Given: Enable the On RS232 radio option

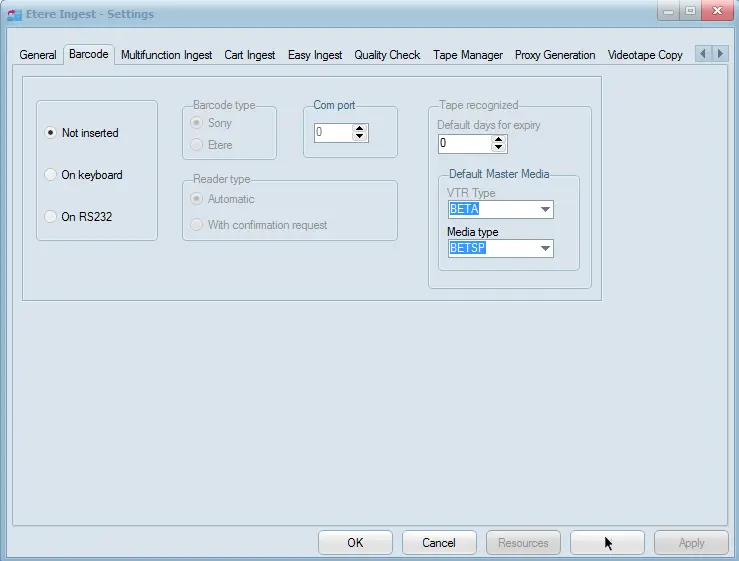Looking at the screenshot, I should (51, 217).
